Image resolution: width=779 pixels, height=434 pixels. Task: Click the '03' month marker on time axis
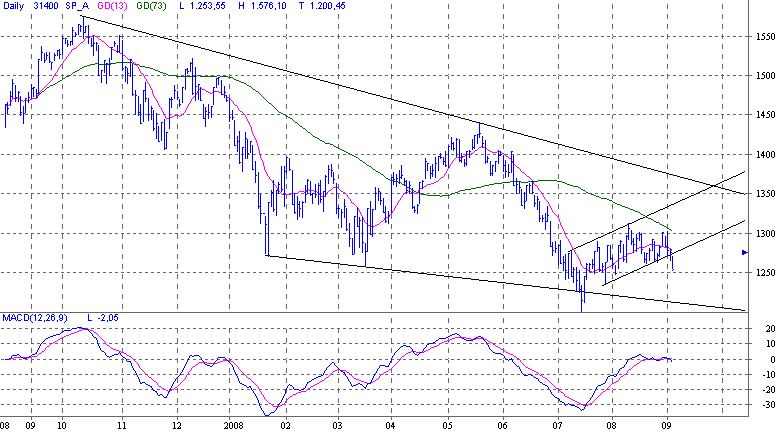338,426
